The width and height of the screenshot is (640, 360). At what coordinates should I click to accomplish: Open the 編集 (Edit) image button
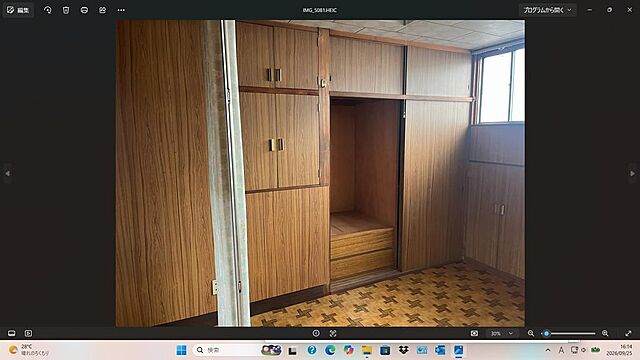(18, 10)
